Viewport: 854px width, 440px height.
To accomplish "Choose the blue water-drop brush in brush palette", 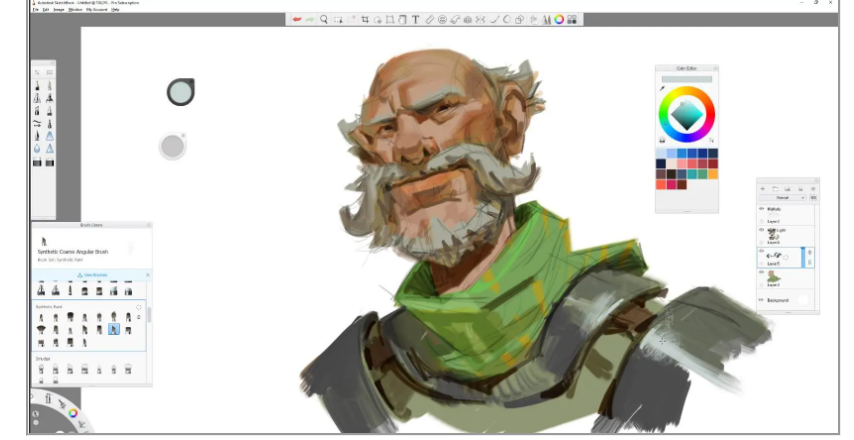I will [37, 149].
